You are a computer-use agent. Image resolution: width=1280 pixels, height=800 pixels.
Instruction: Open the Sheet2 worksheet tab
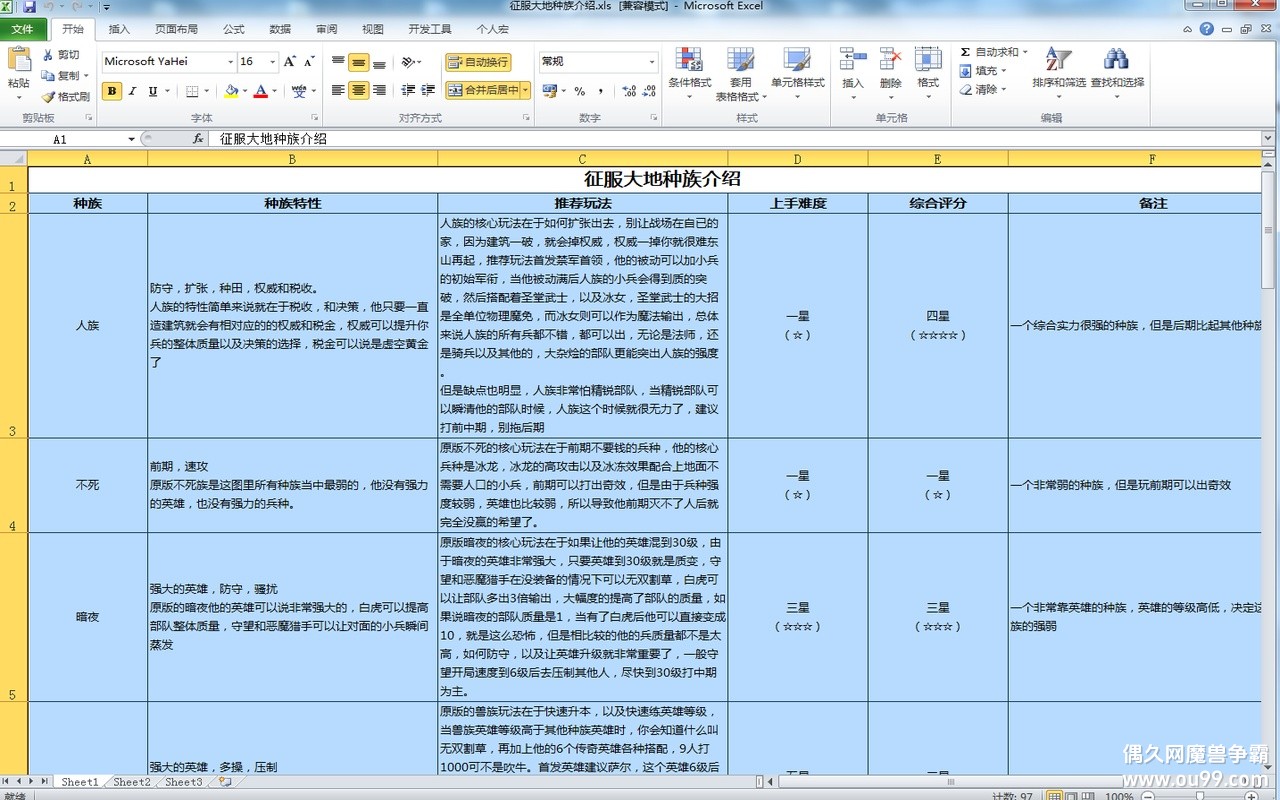pos(131,782)
